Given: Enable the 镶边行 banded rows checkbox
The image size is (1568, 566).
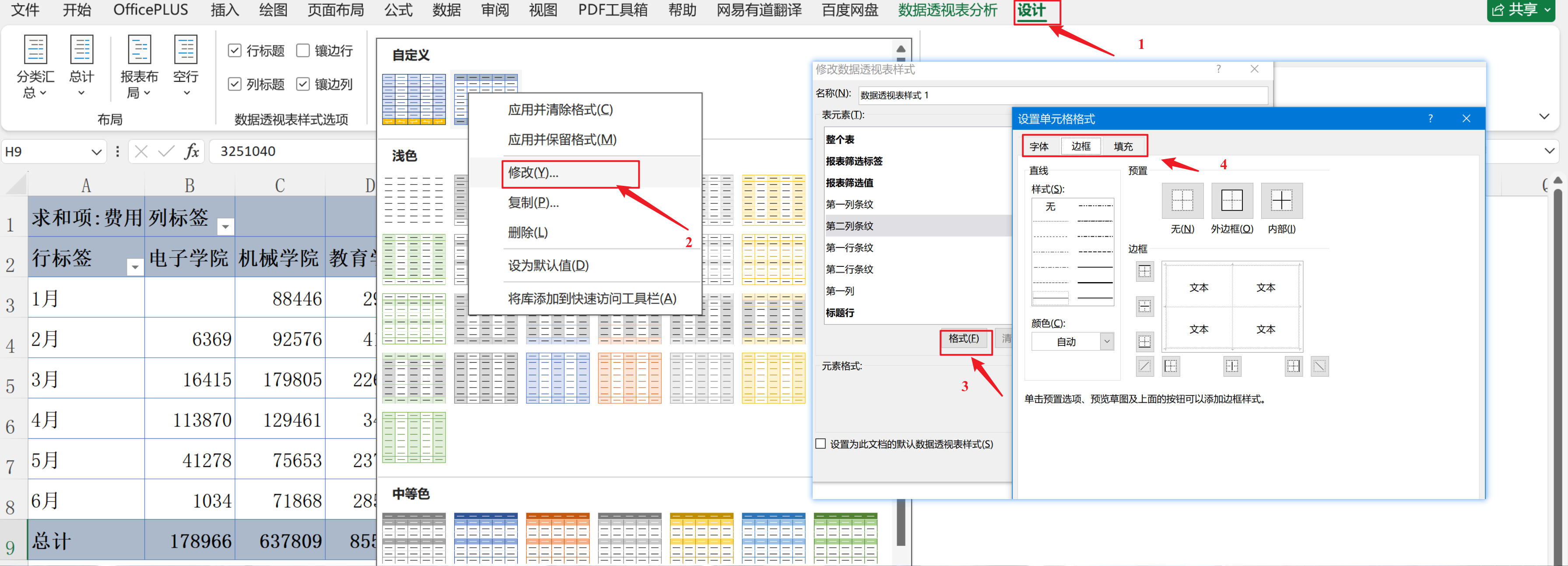Looking at the screenshot, I should pos(303,50).
